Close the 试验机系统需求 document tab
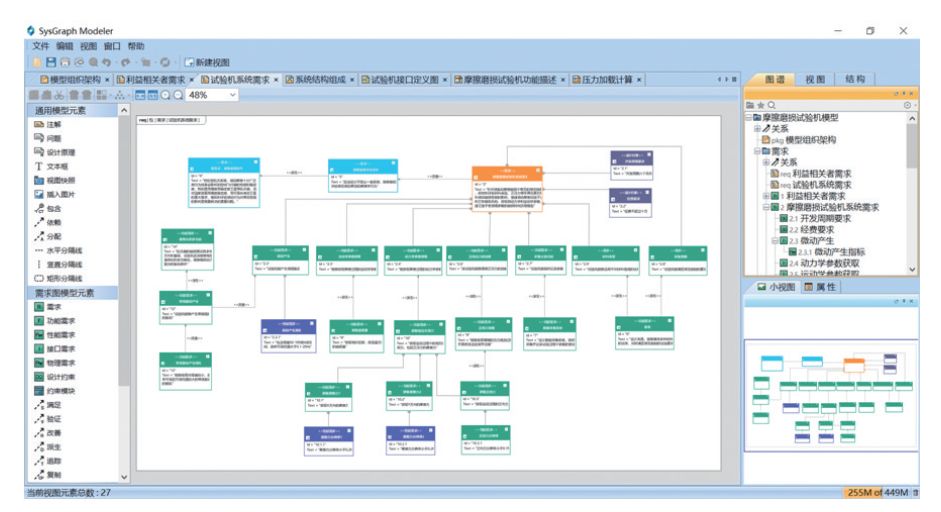This screenshot has width=941, height=512. (277, 80)
